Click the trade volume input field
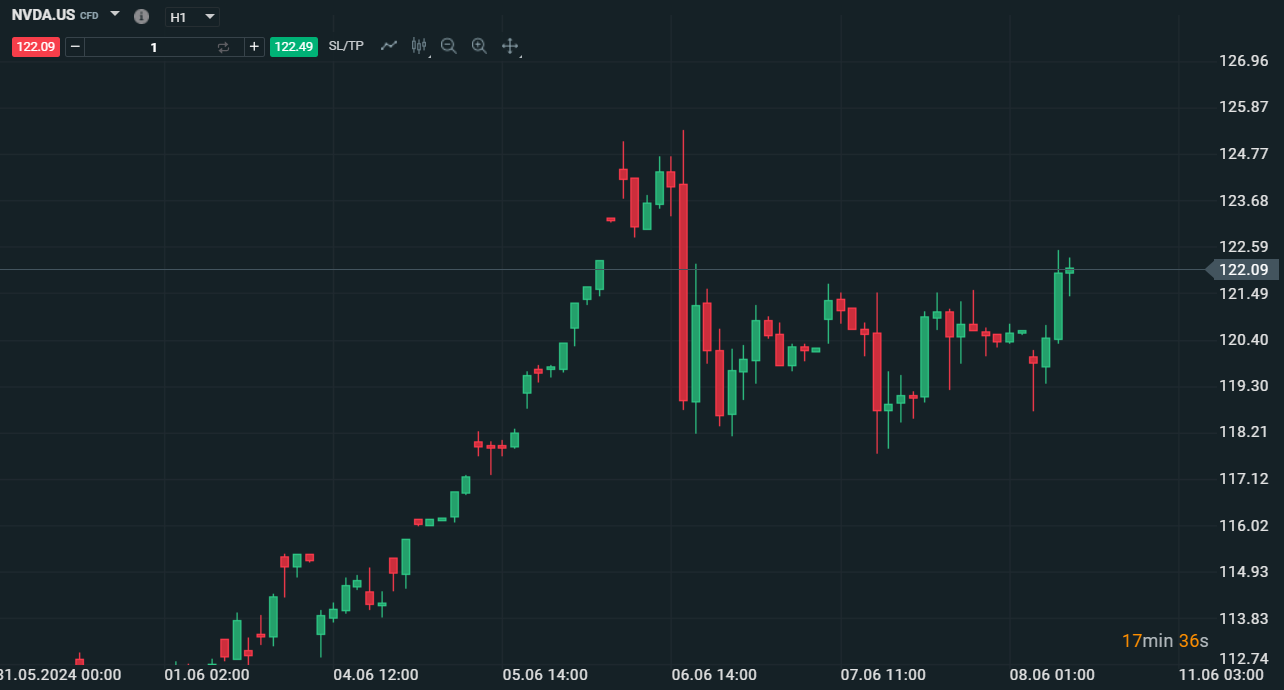The width and height of the screenshot is (1284, 690). 153,47
